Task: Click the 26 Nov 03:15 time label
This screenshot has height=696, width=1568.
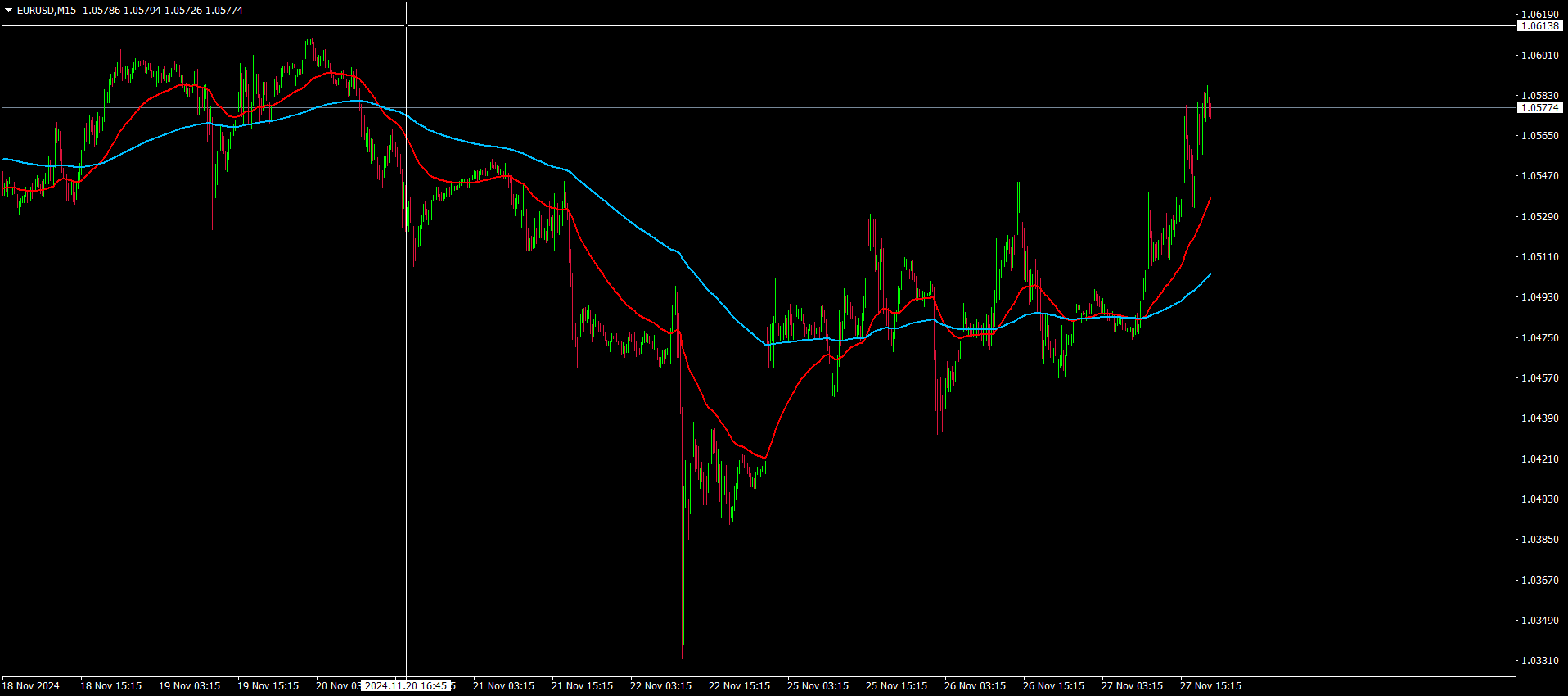Action: tap(975, 686)
